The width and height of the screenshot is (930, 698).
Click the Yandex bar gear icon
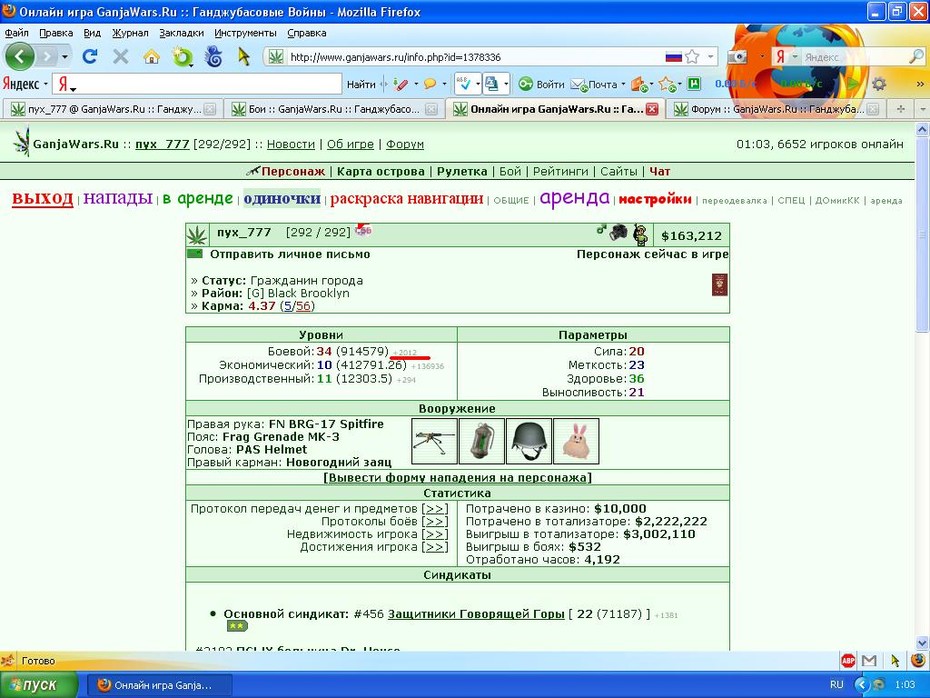[x=879, y=84]
